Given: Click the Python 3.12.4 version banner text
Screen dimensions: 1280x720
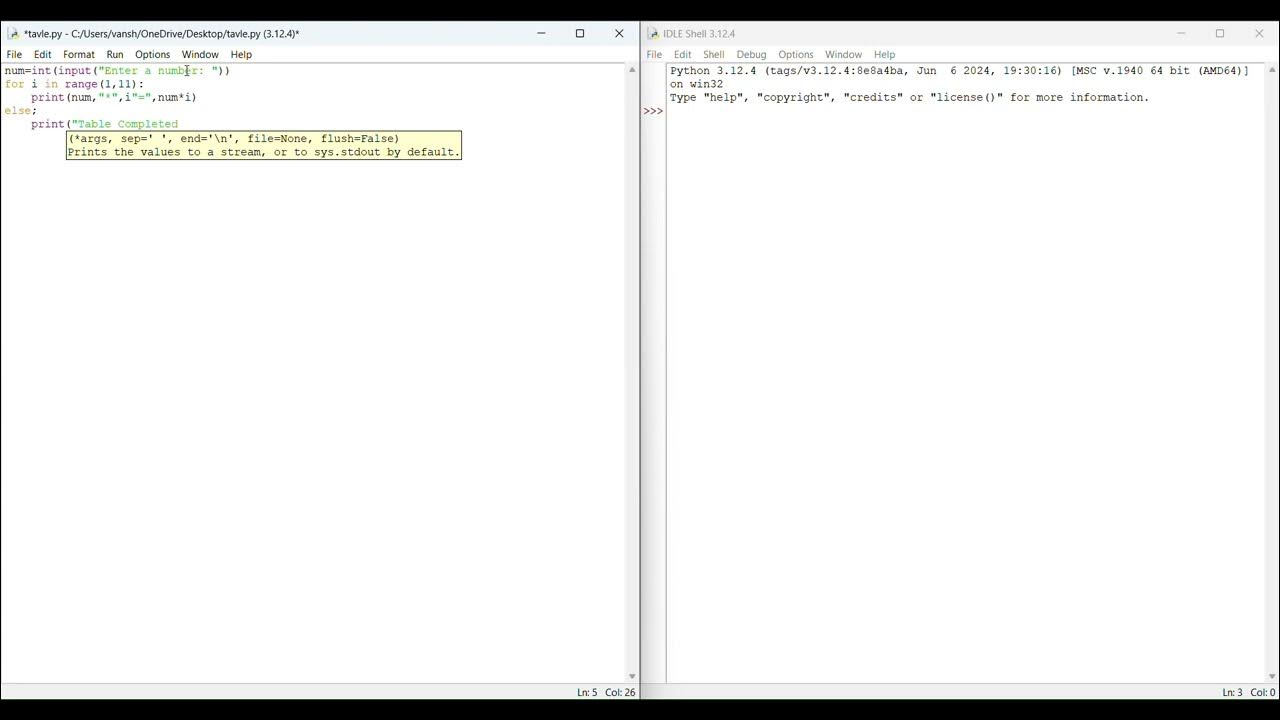Looking at the screenshot, I should 959,77.
